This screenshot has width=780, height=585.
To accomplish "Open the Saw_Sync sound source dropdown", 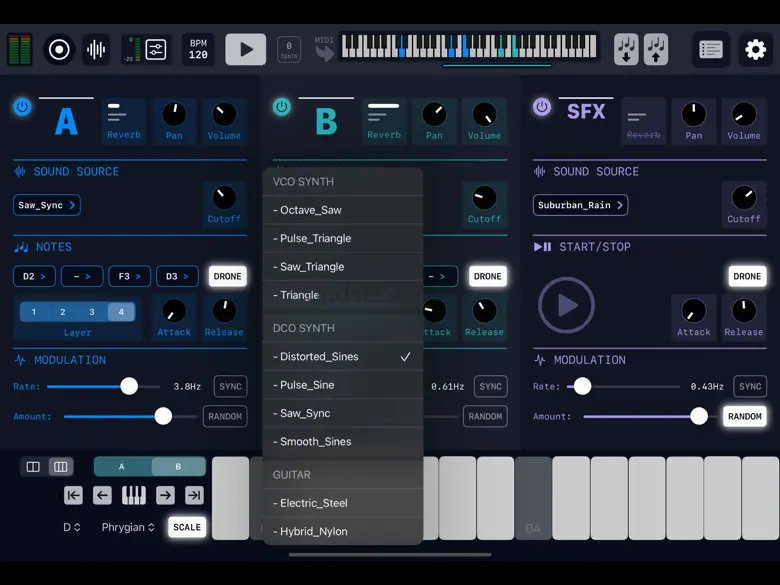I will click(46, 205).
